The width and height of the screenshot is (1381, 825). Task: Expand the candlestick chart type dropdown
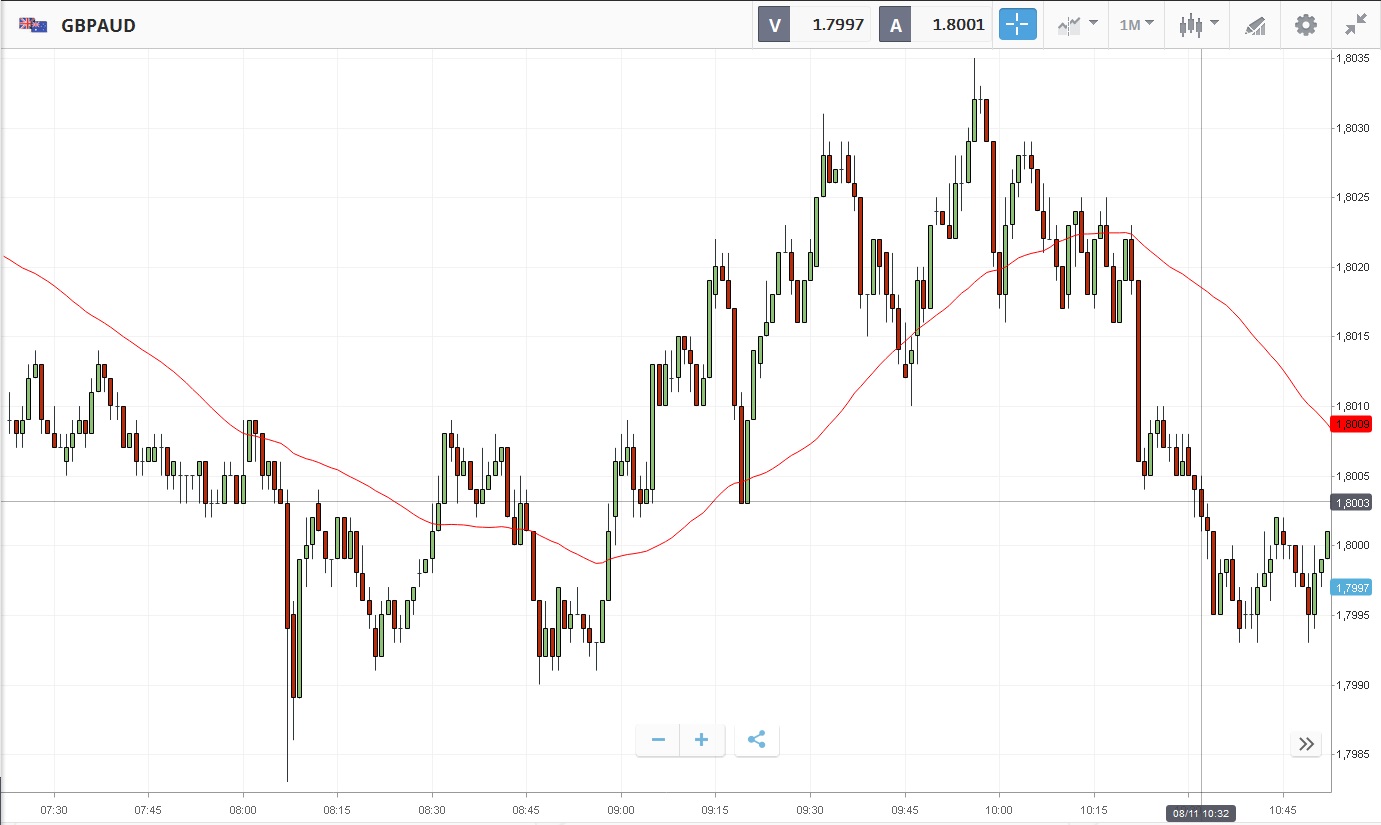1198,25
